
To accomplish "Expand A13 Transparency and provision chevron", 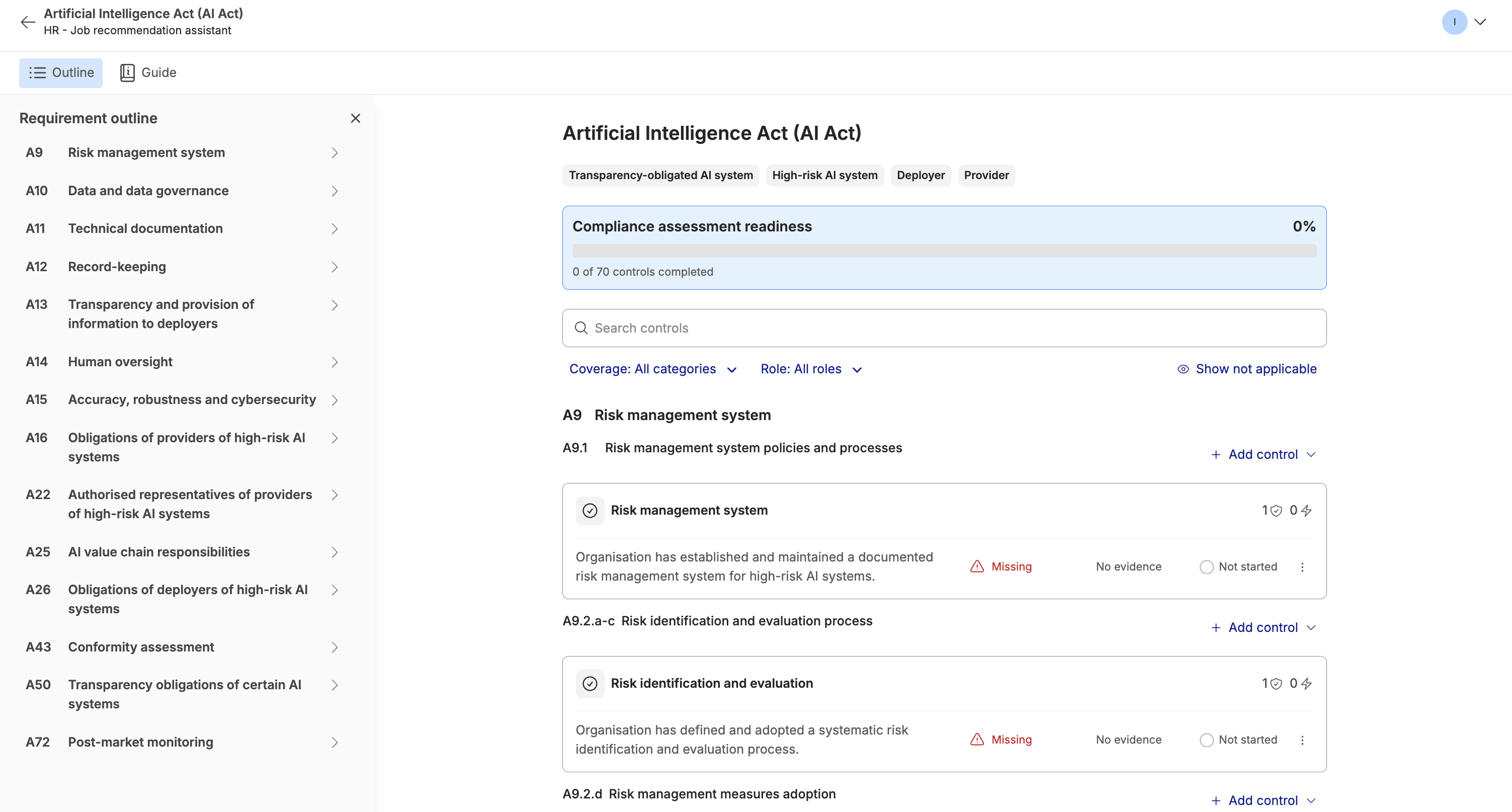I will 334,305.
